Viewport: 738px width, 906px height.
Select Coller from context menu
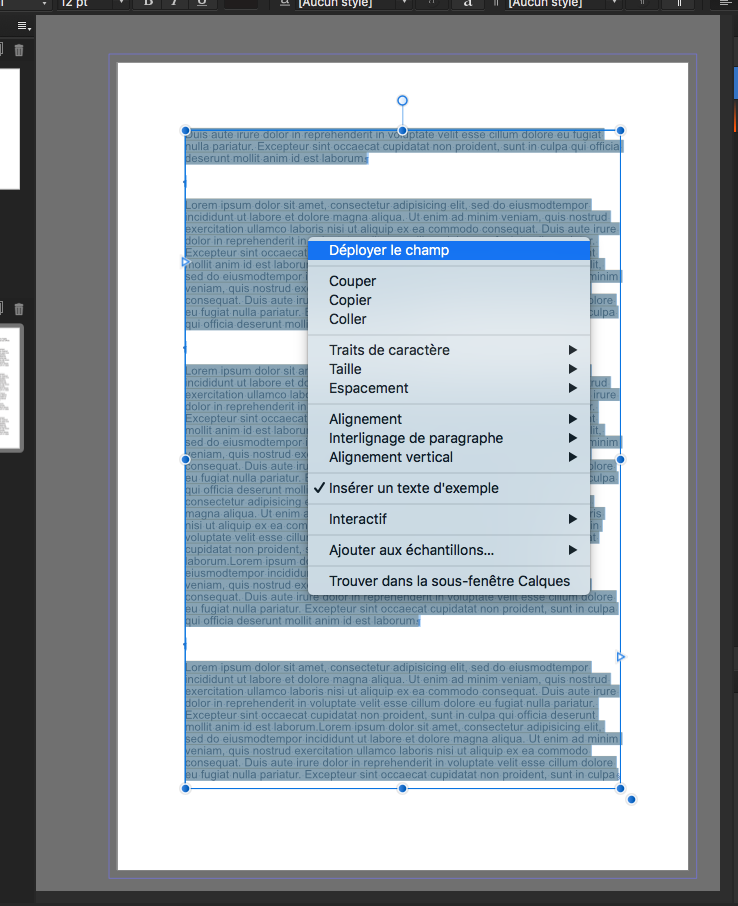point(449,319)
